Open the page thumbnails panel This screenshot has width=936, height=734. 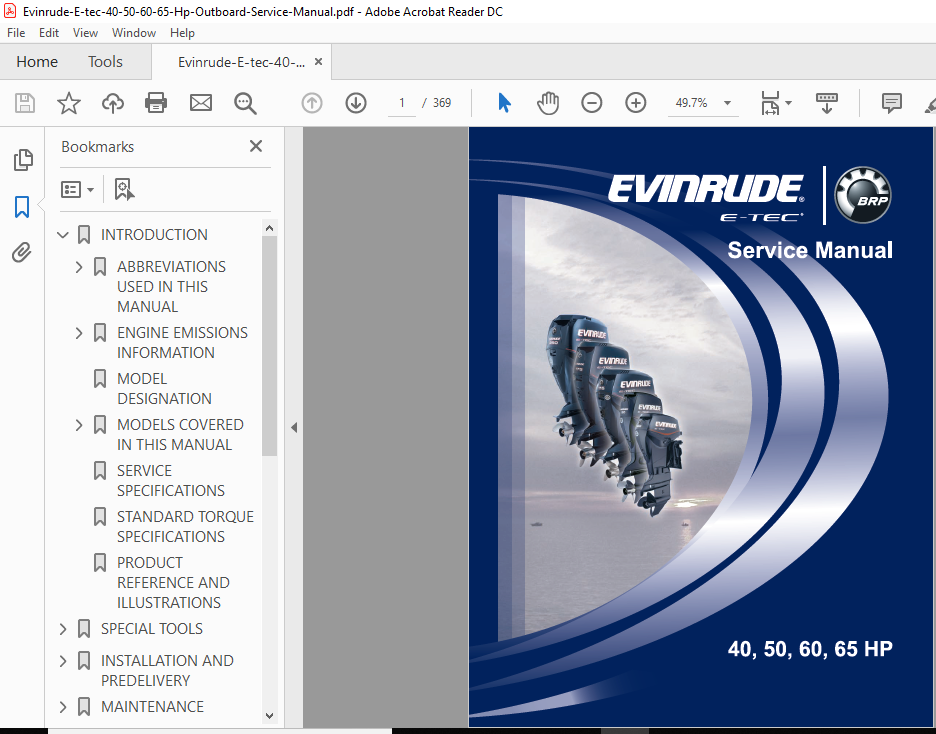pos(23,160)
